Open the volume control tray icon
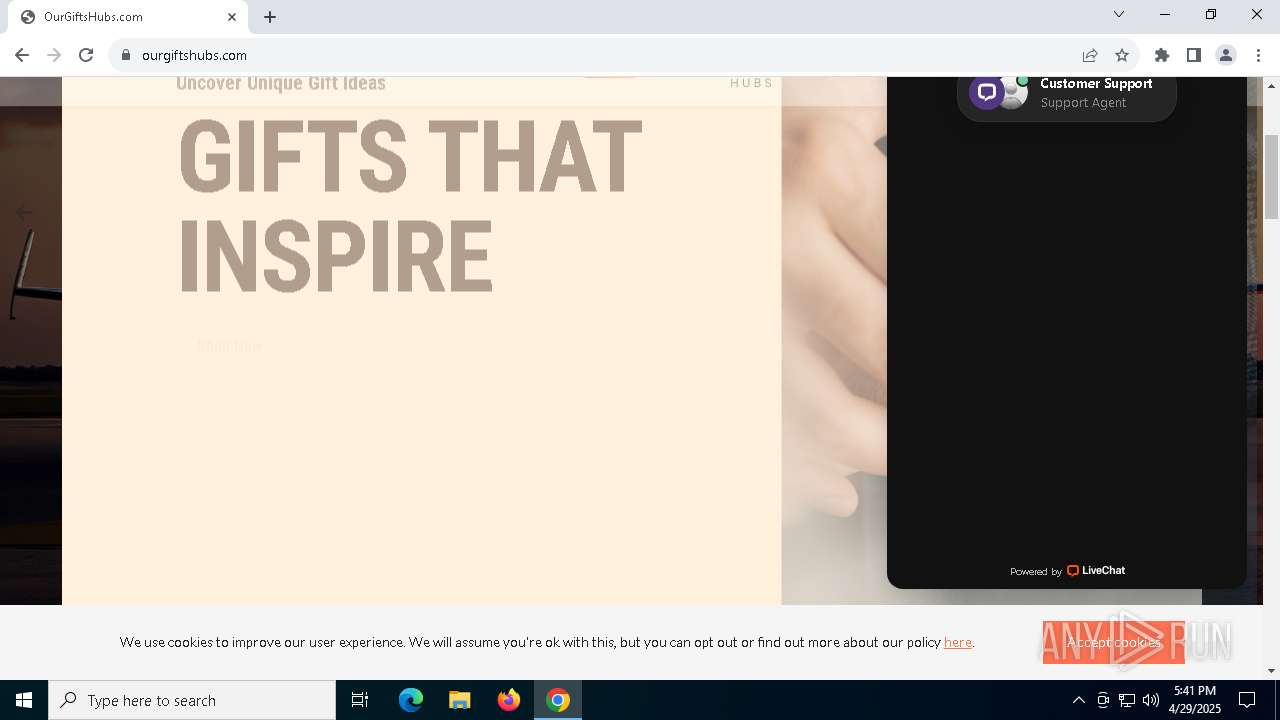This screenshot has height=720, width=1280. click(x=1151, y=700)
